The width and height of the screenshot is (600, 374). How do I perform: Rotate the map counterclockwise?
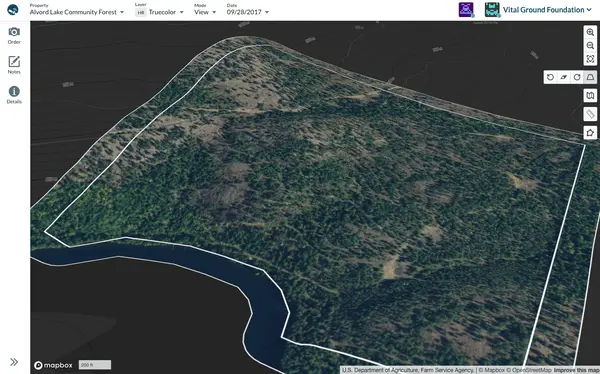[x=550, y=77]
